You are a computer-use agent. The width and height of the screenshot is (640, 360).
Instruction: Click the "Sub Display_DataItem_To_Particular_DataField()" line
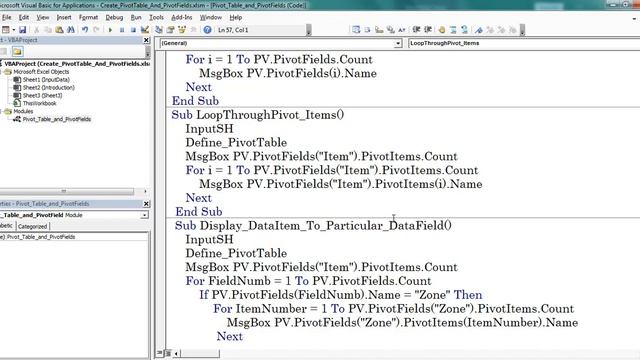(x=313, y=225)
